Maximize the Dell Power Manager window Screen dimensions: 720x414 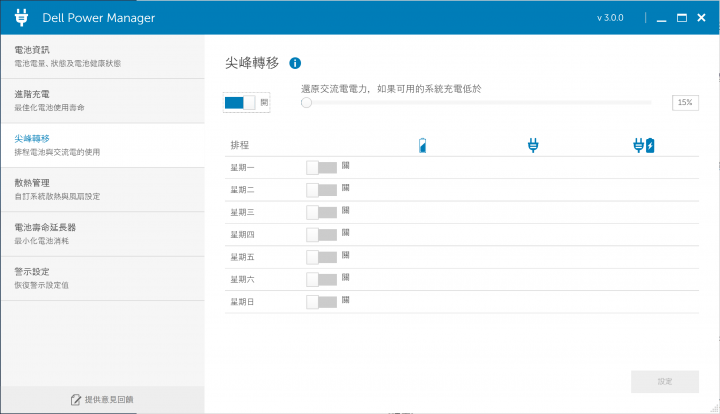(682, 18)
